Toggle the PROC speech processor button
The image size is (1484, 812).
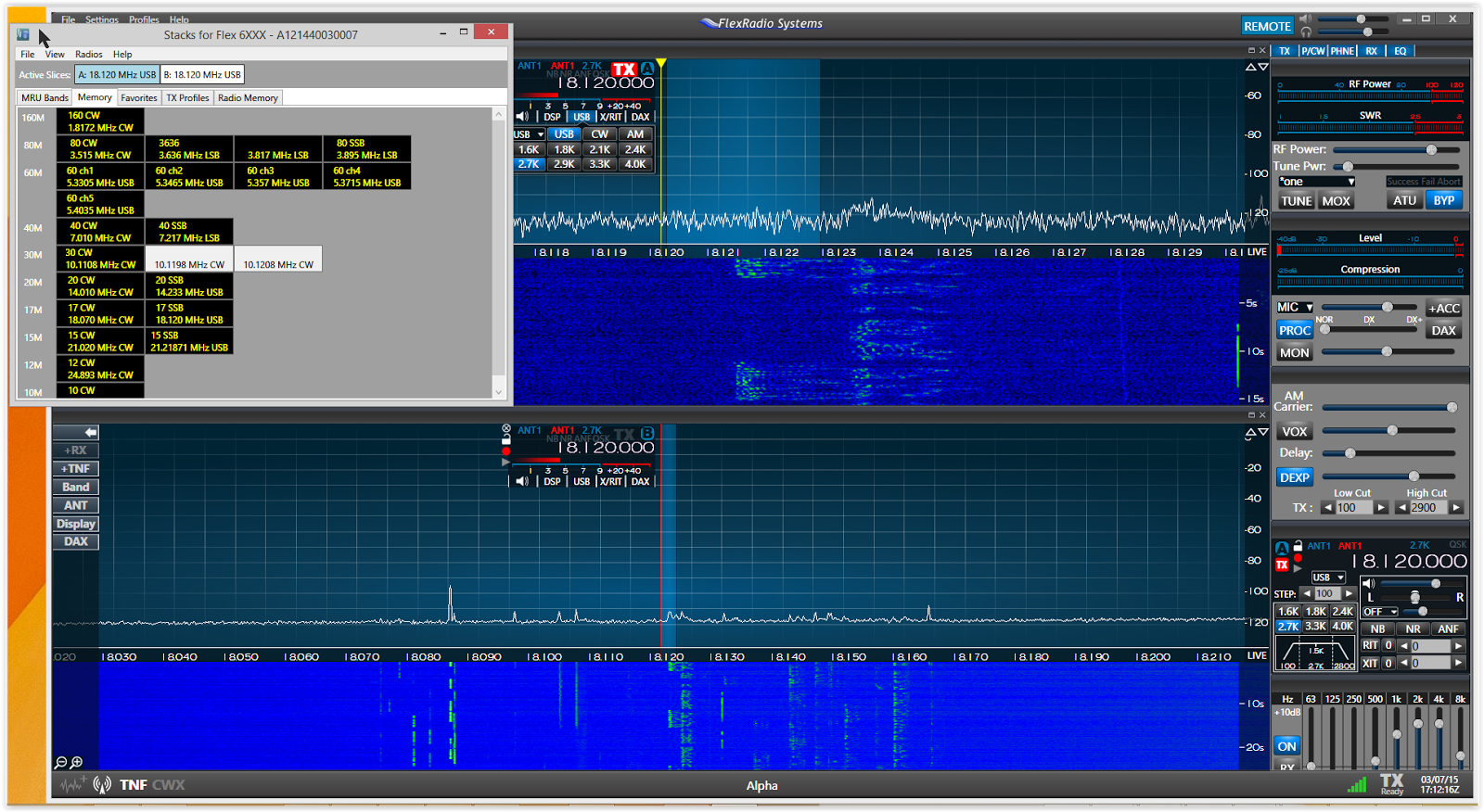coord(1294,330)
